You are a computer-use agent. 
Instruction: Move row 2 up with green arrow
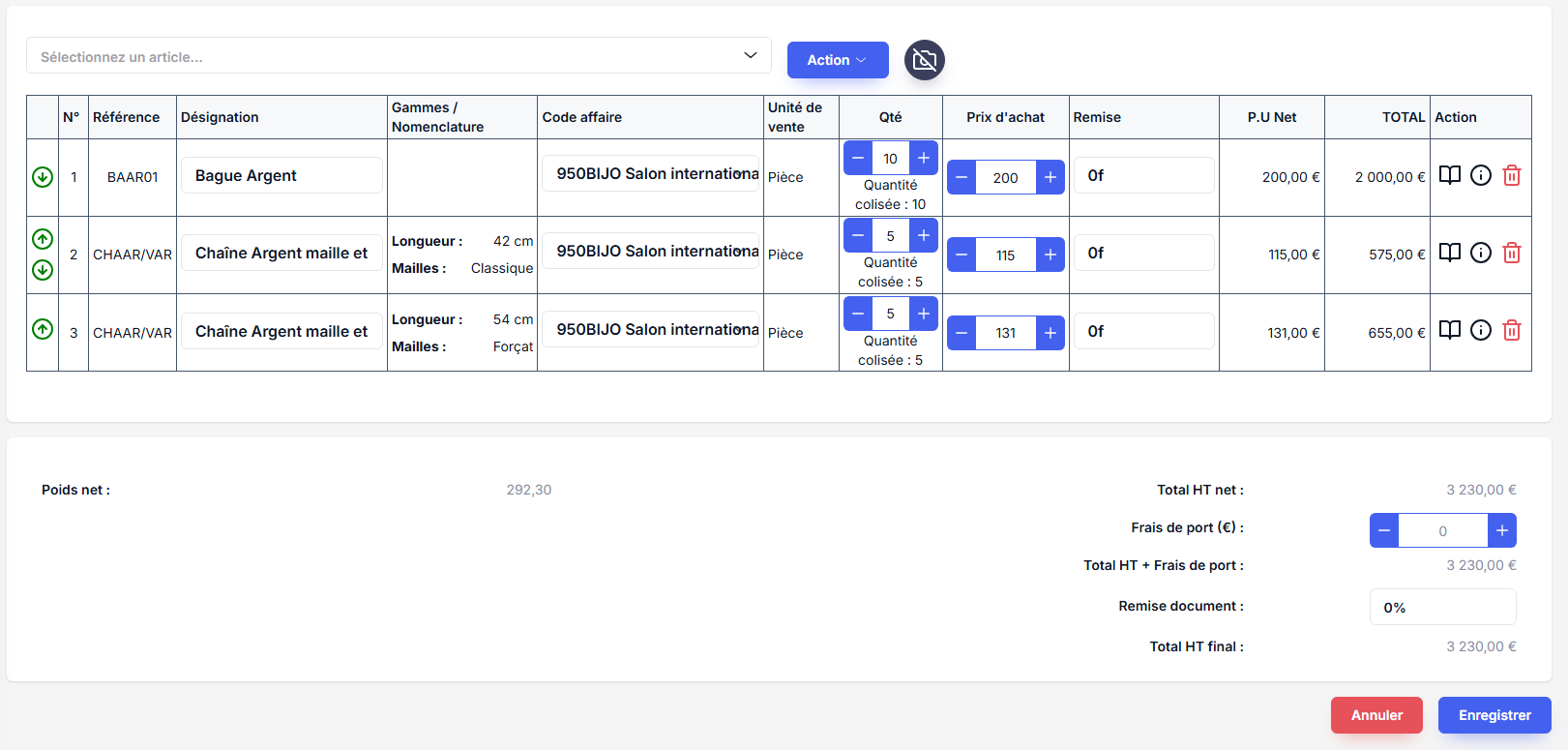(43, 239)
